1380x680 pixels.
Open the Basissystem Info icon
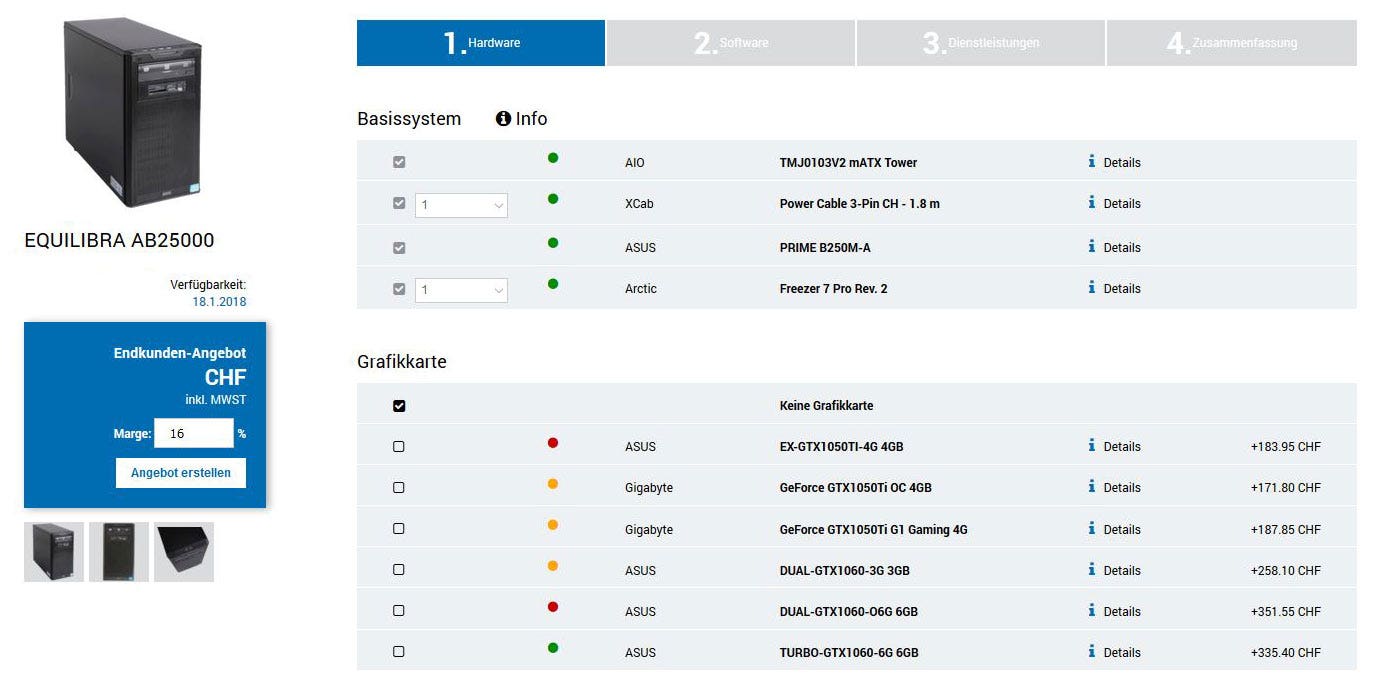503,118
